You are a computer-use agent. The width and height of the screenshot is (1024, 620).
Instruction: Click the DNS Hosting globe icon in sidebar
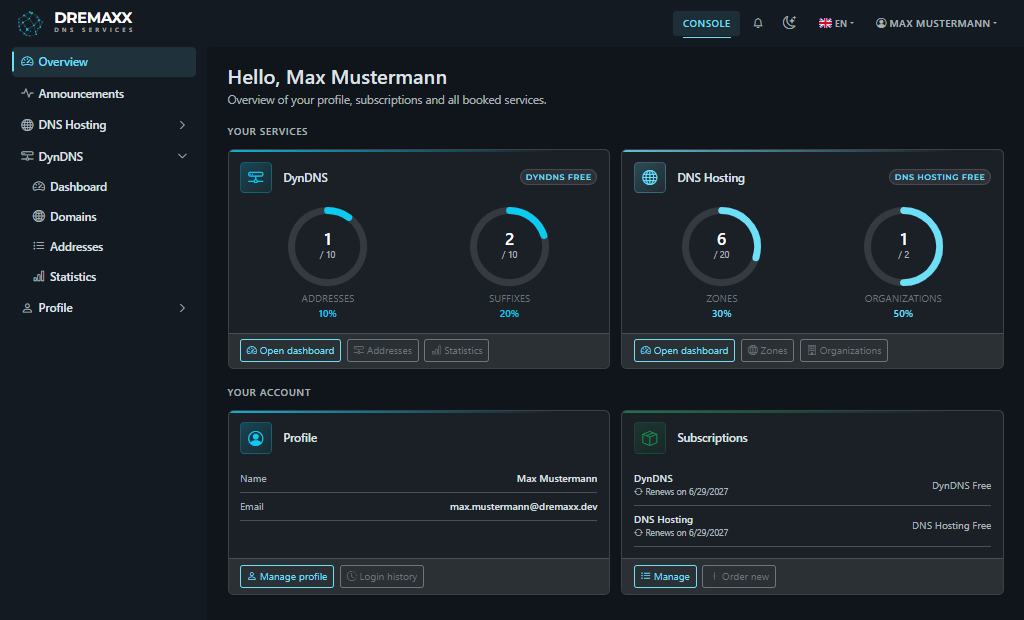click(27, 125)
